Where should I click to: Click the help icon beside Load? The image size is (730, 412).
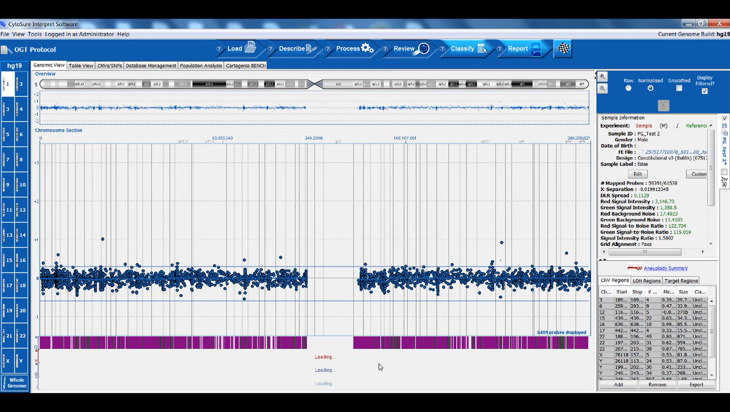click(219, 49)
